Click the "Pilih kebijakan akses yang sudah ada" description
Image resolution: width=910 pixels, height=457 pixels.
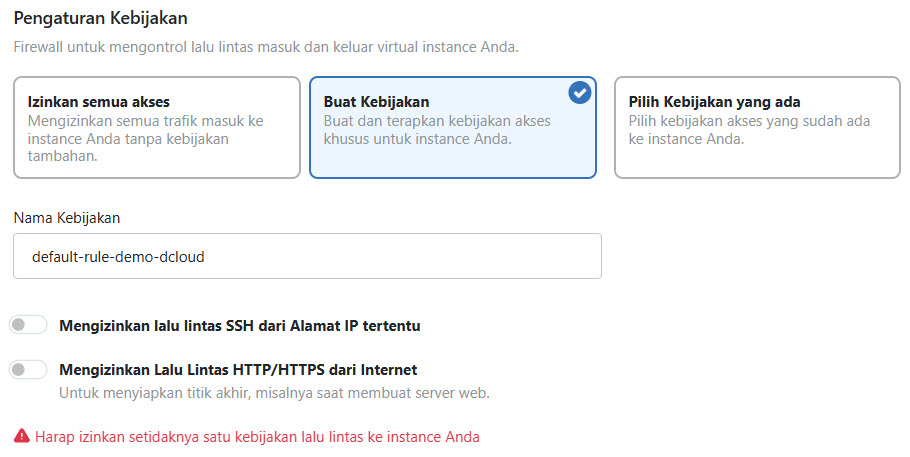[x=749, y=130]
